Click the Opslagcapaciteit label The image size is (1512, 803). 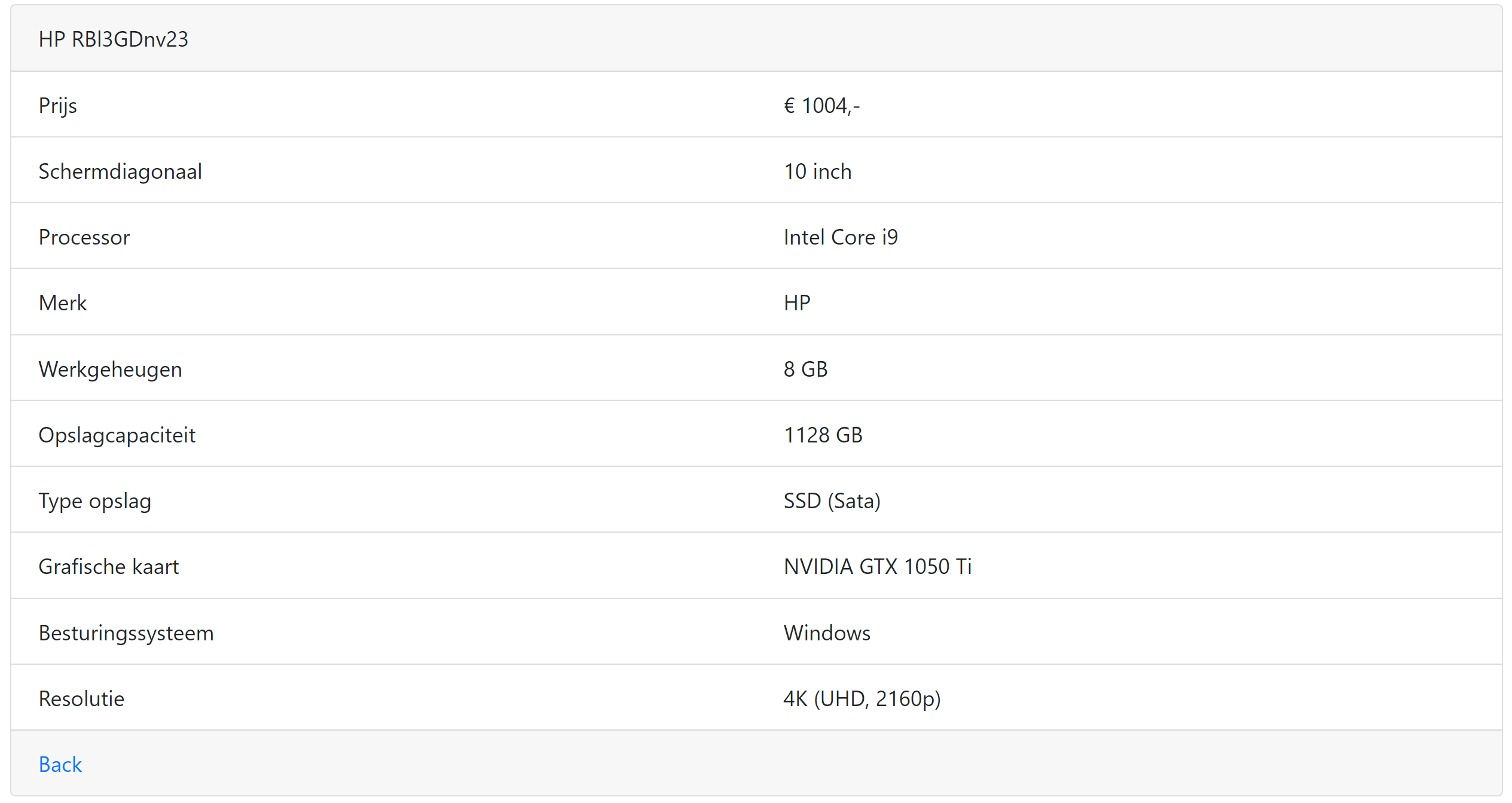(x=117, y=435)
